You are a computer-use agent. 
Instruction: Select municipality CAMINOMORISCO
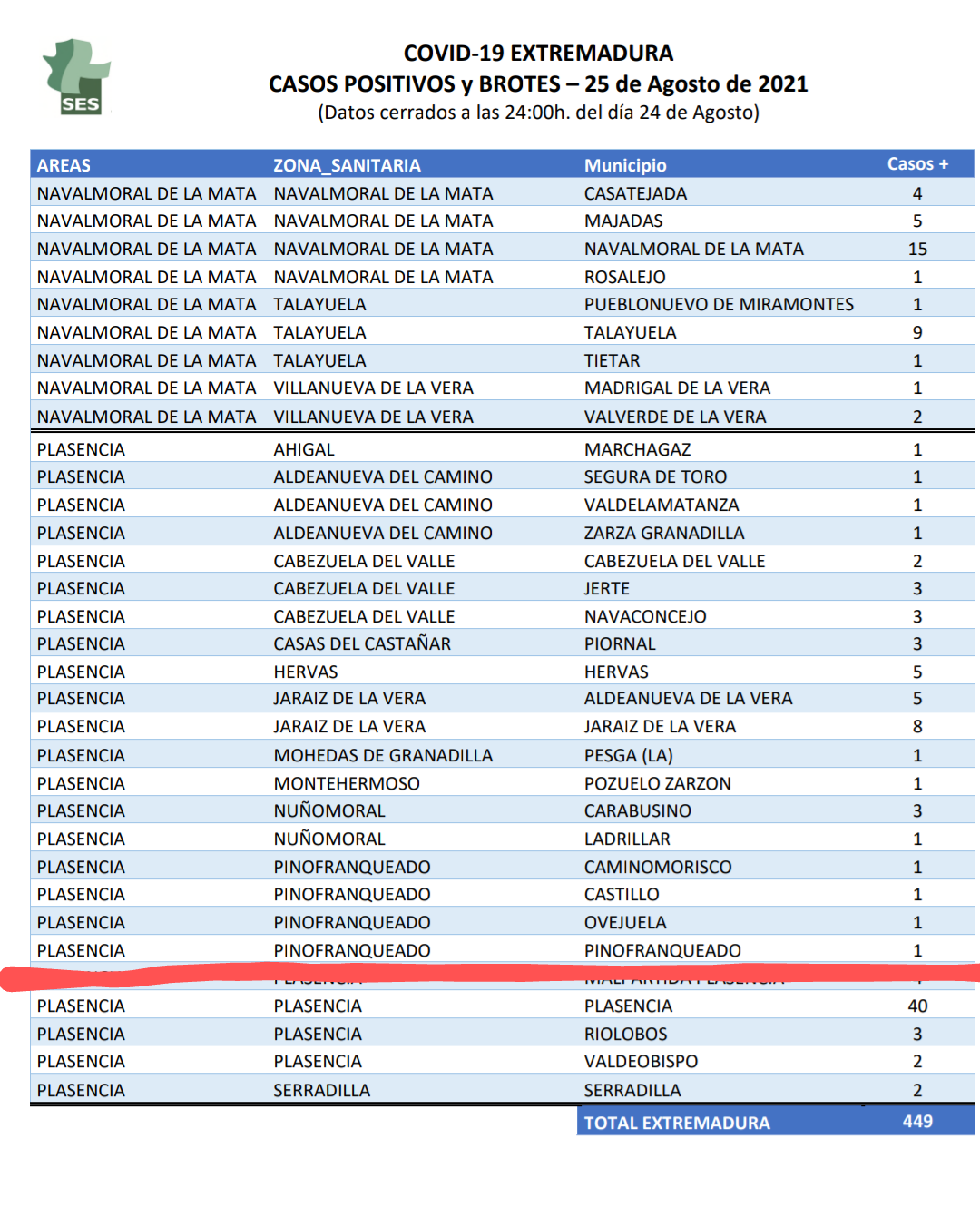658,867
